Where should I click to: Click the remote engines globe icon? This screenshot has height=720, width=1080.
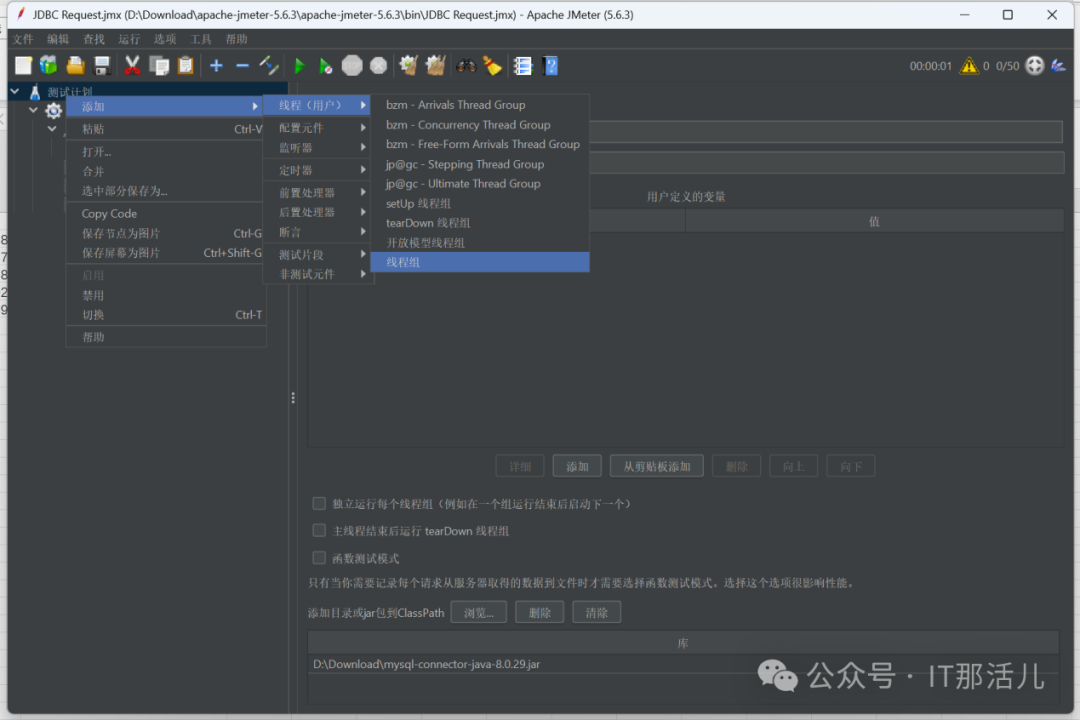1035,65
